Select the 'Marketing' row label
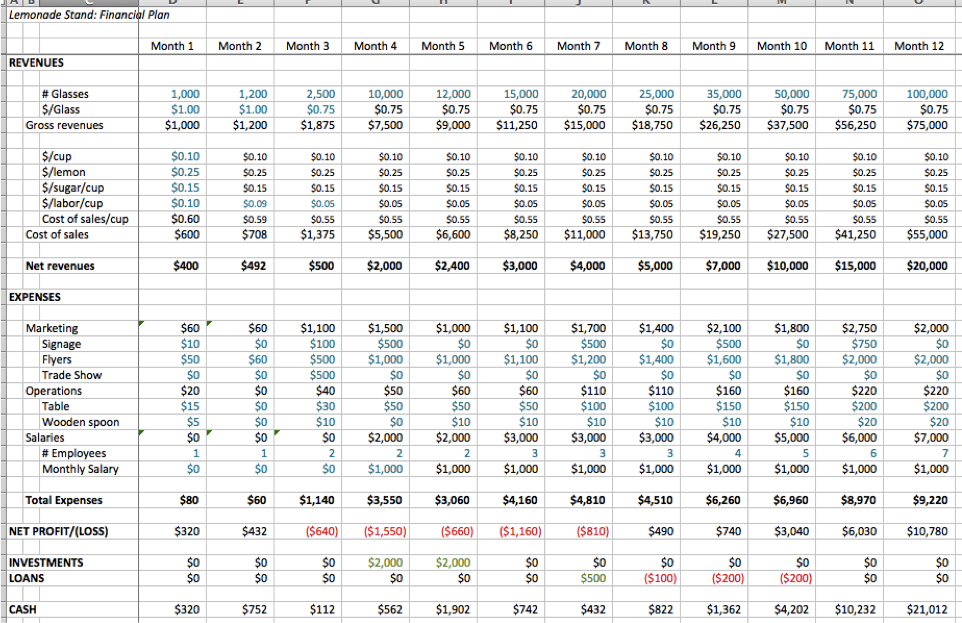 tap(52, 328)
